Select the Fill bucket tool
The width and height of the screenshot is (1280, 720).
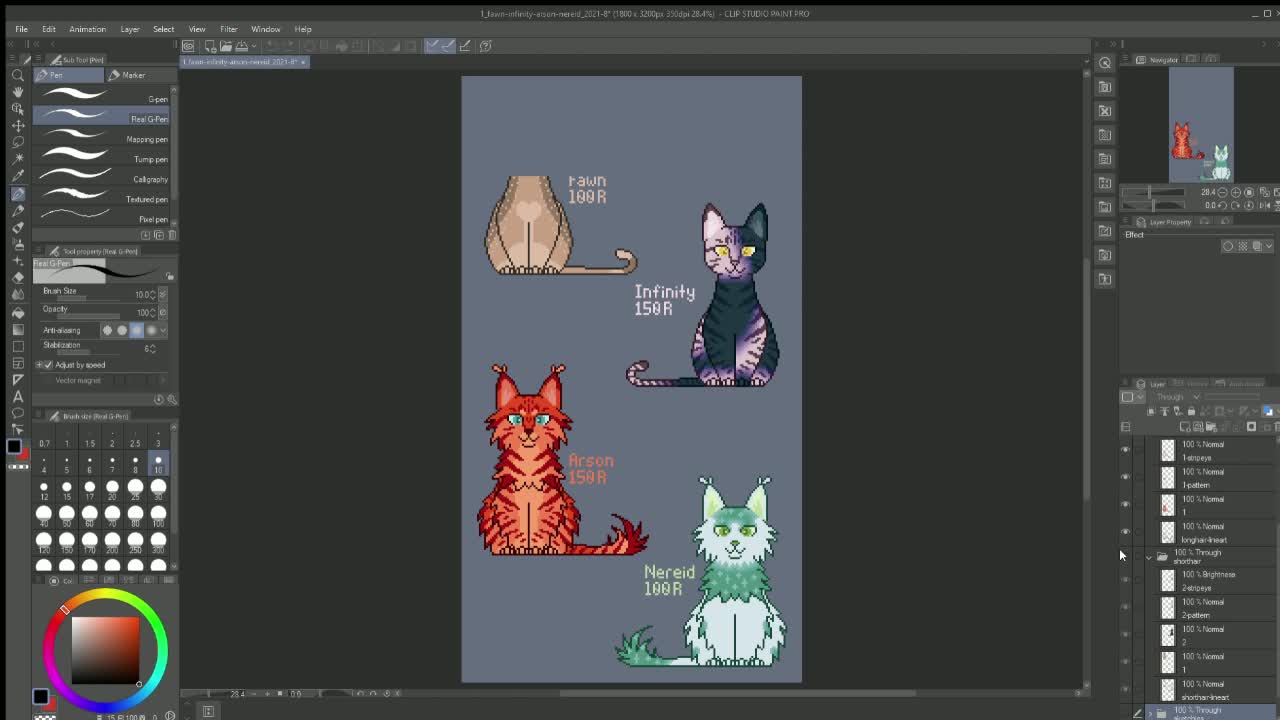(18, 312)
